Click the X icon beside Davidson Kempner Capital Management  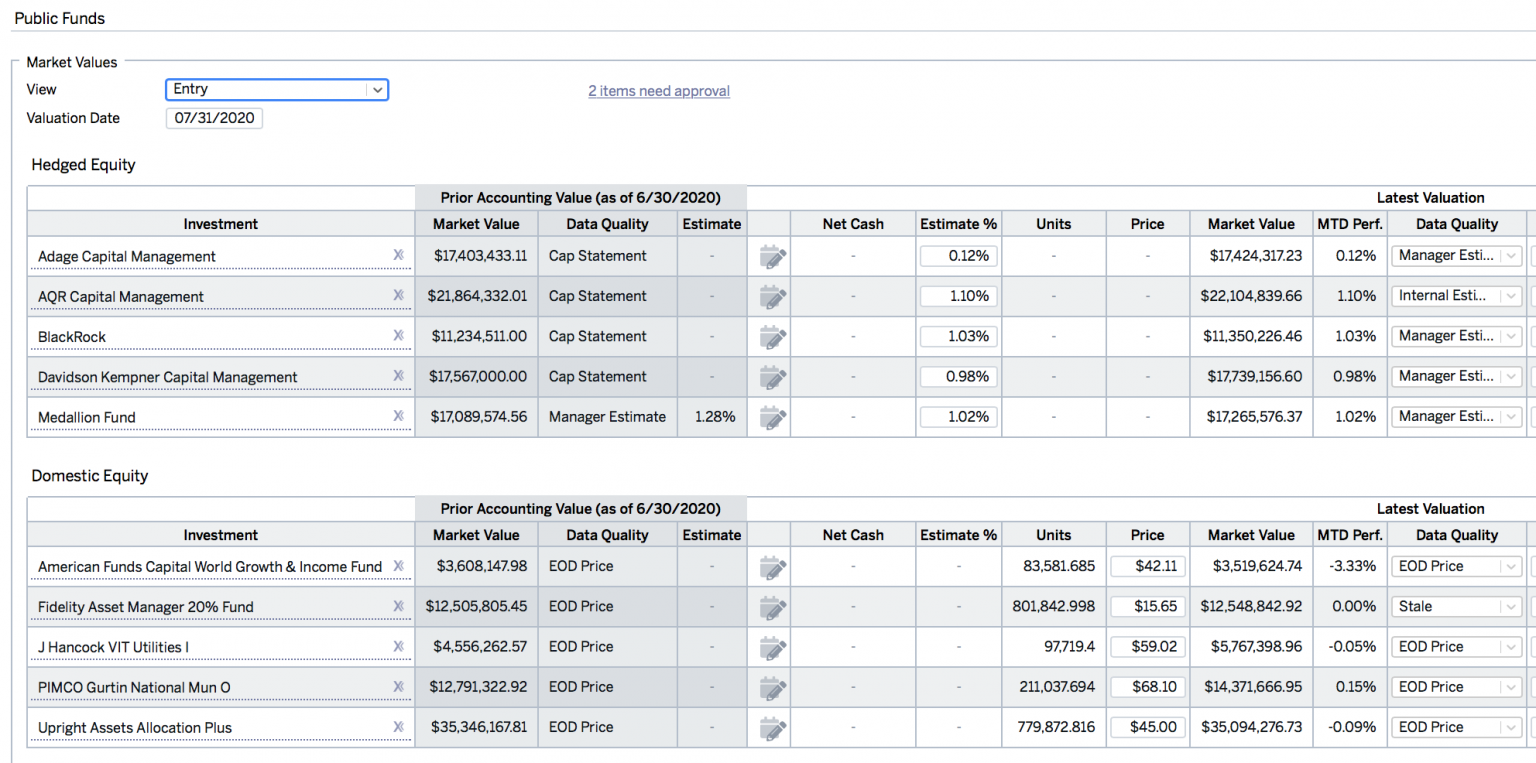[398, 375]
